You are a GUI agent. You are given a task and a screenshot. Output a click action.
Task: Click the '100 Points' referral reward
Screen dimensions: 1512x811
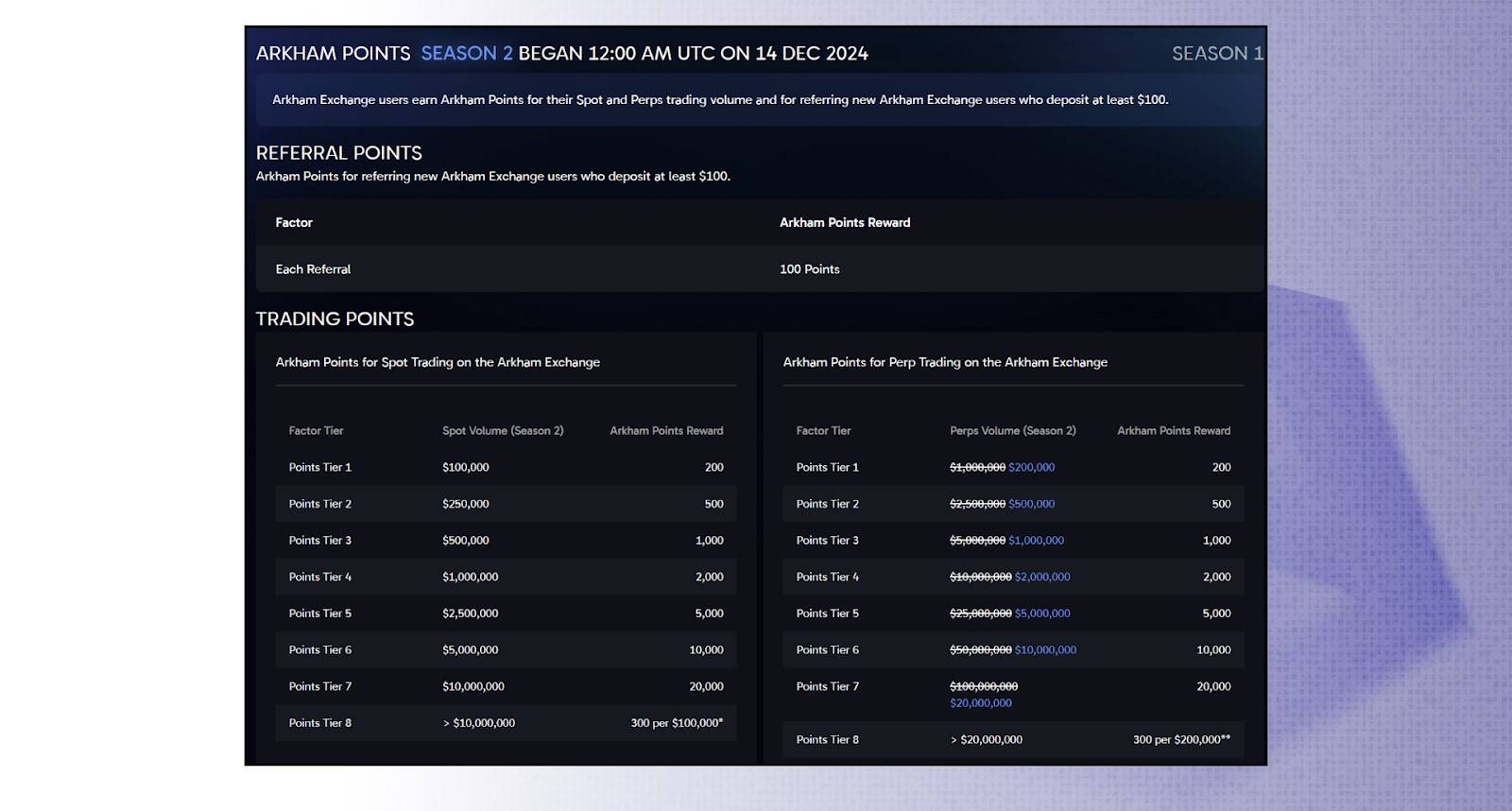pyautogui.click(x=810, y=269)
